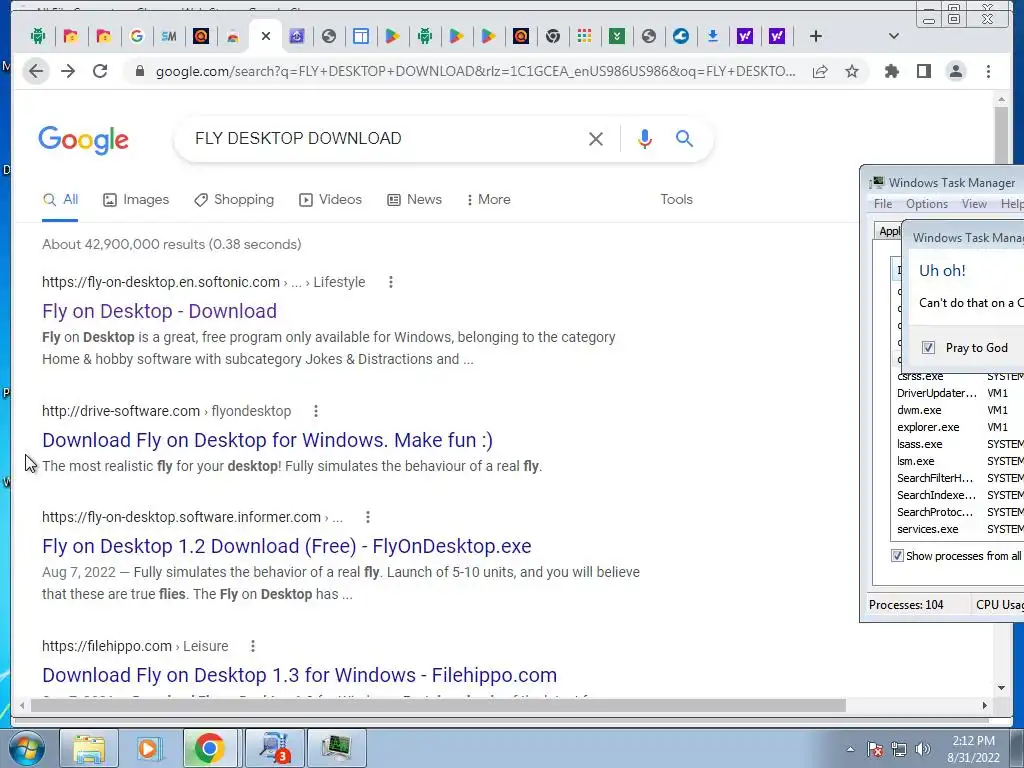Image resolution: width=1024 pixels, height=768 pixels.
Task: Close the active tab with its X
Action: pyautogui.click(x=266, y=37)
